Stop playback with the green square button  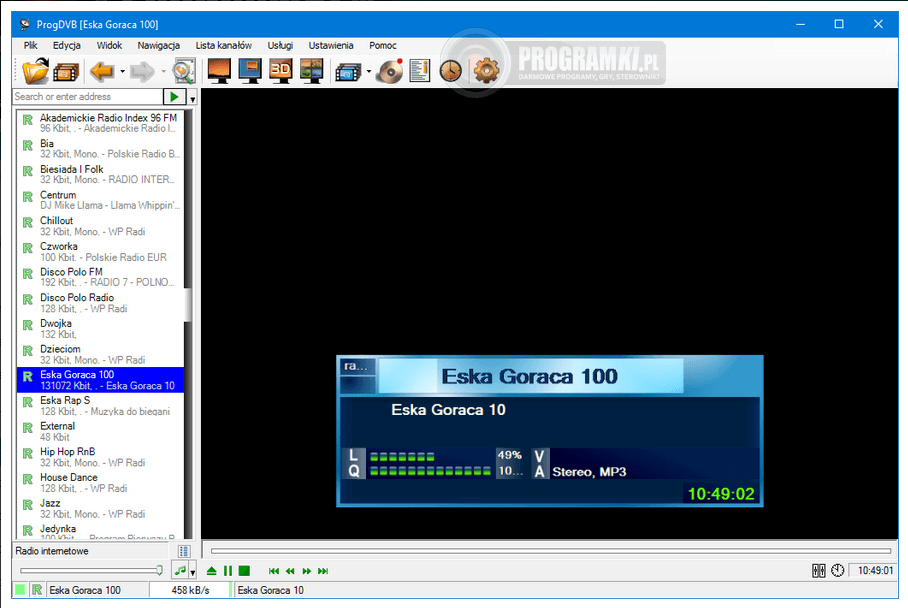244,571
